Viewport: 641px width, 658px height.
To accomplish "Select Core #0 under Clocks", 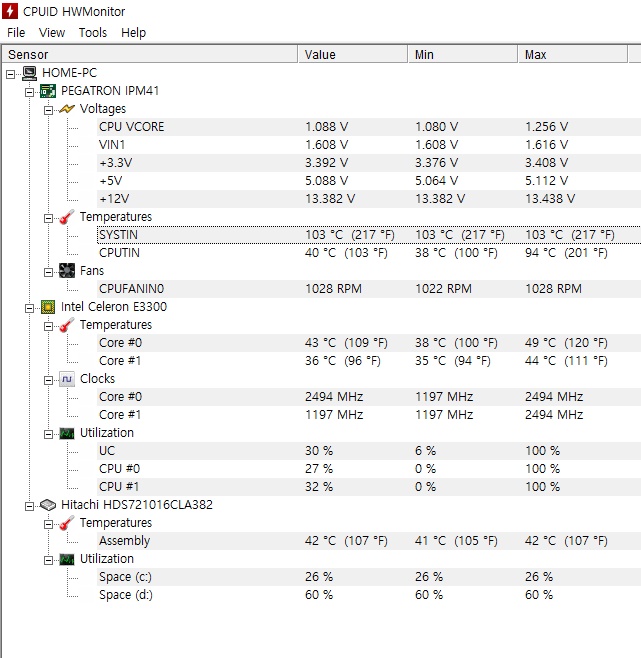I will point(369,397).
